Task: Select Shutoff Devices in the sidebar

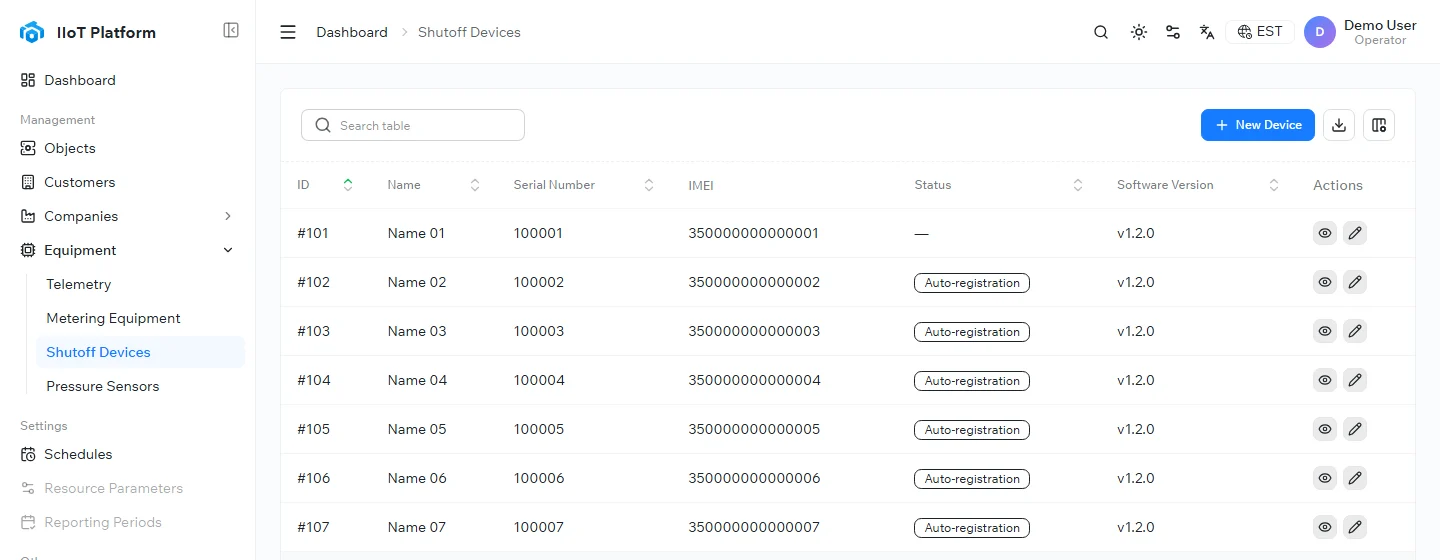Action: pyautogui.click(x=140, y=352)
